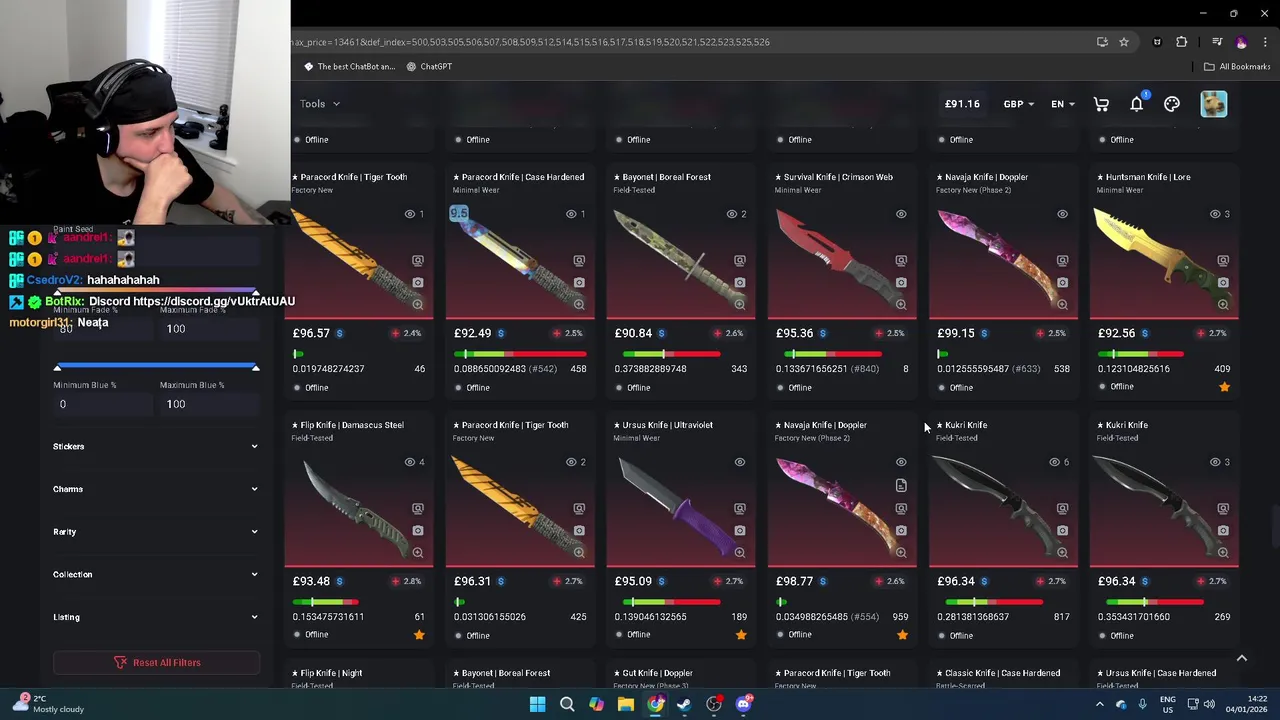Click inspect icon on Survival Knife Crimson Web card
Screen dimensions: 1280x720
click(901, 260)
